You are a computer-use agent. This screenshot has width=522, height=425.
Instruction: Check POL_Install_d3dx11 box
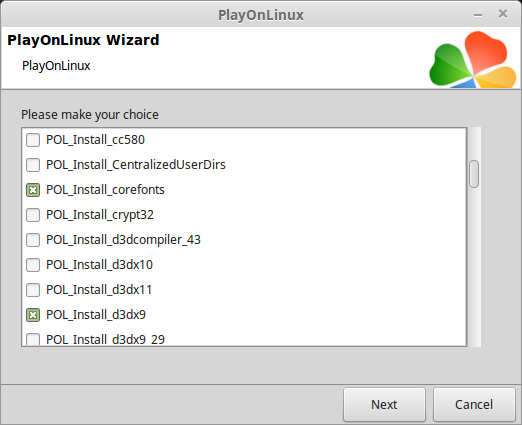click(x=33, y=290)
